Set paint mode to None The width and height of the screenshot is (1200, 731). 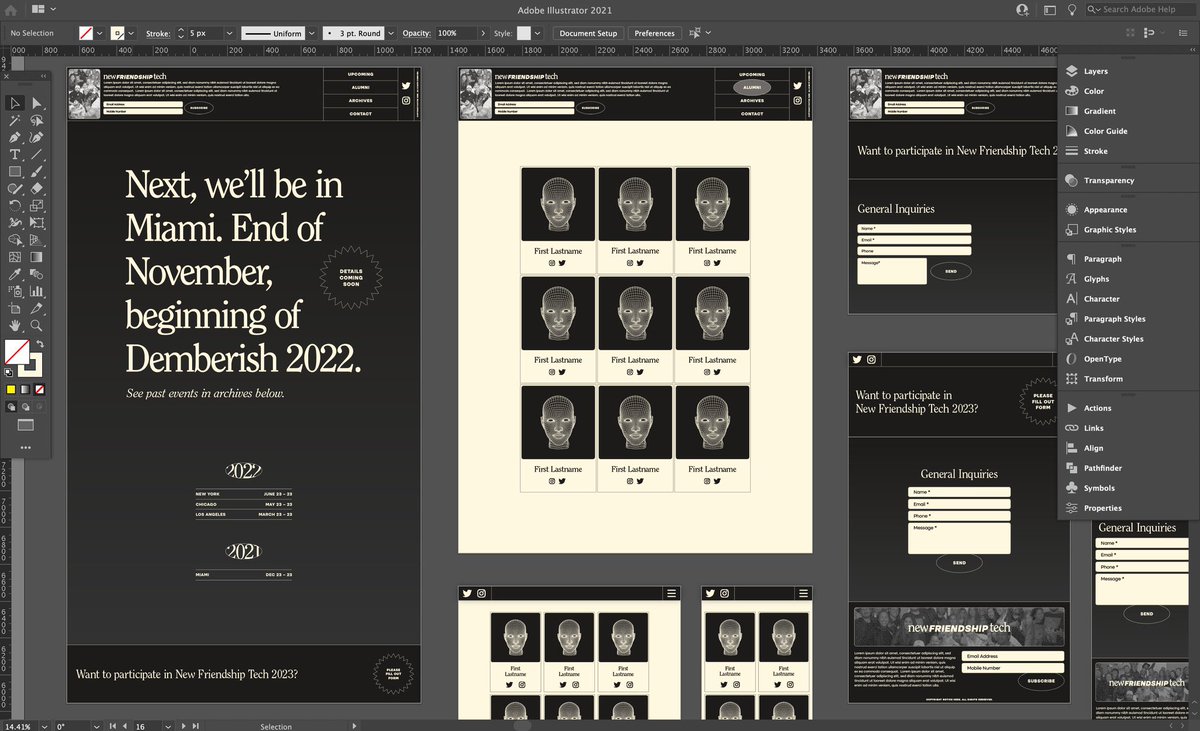39,388
